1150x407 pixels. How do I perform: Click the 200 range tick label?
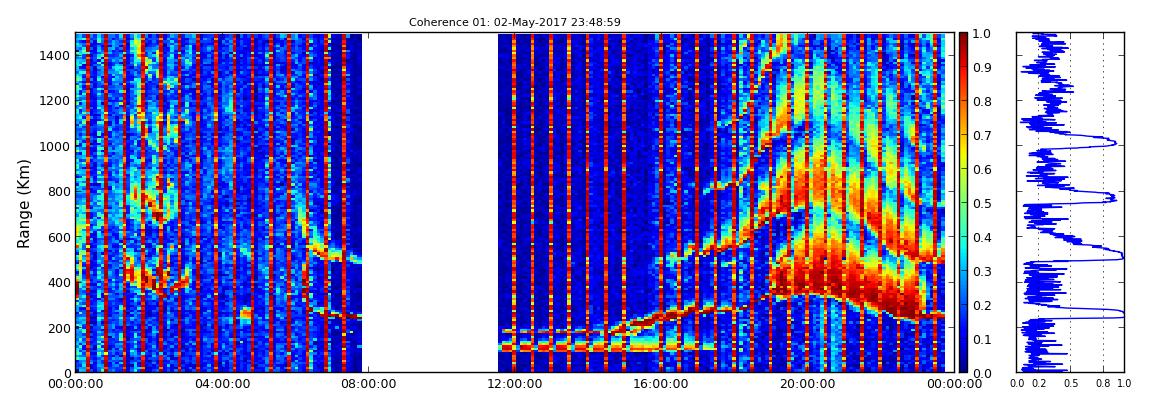57,328
